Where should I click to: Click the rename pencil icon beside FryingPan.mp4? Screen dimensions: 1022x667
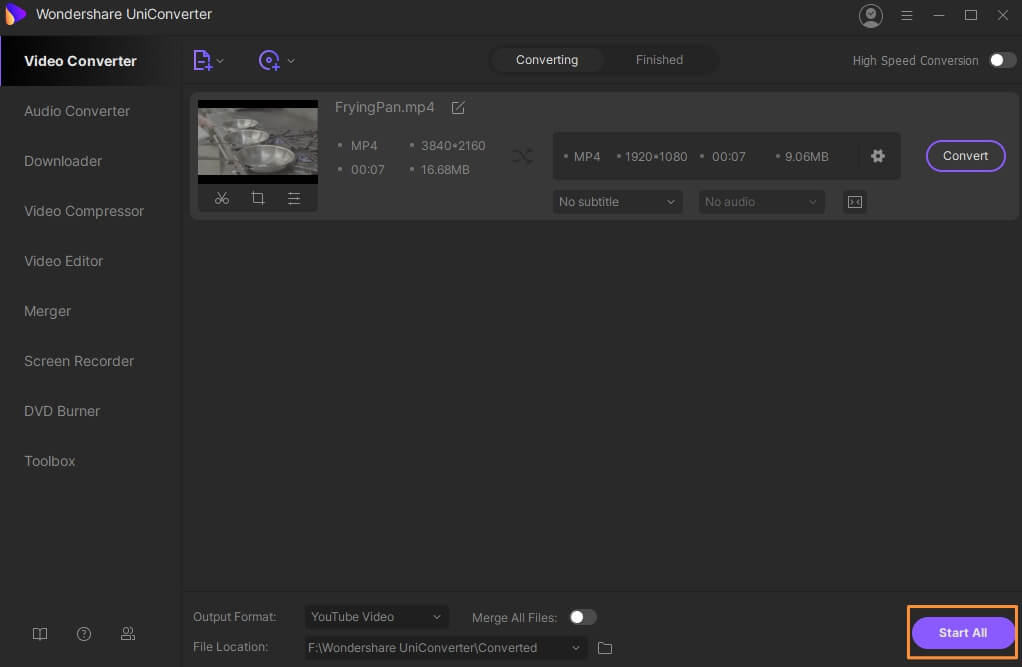click(458, 108)
